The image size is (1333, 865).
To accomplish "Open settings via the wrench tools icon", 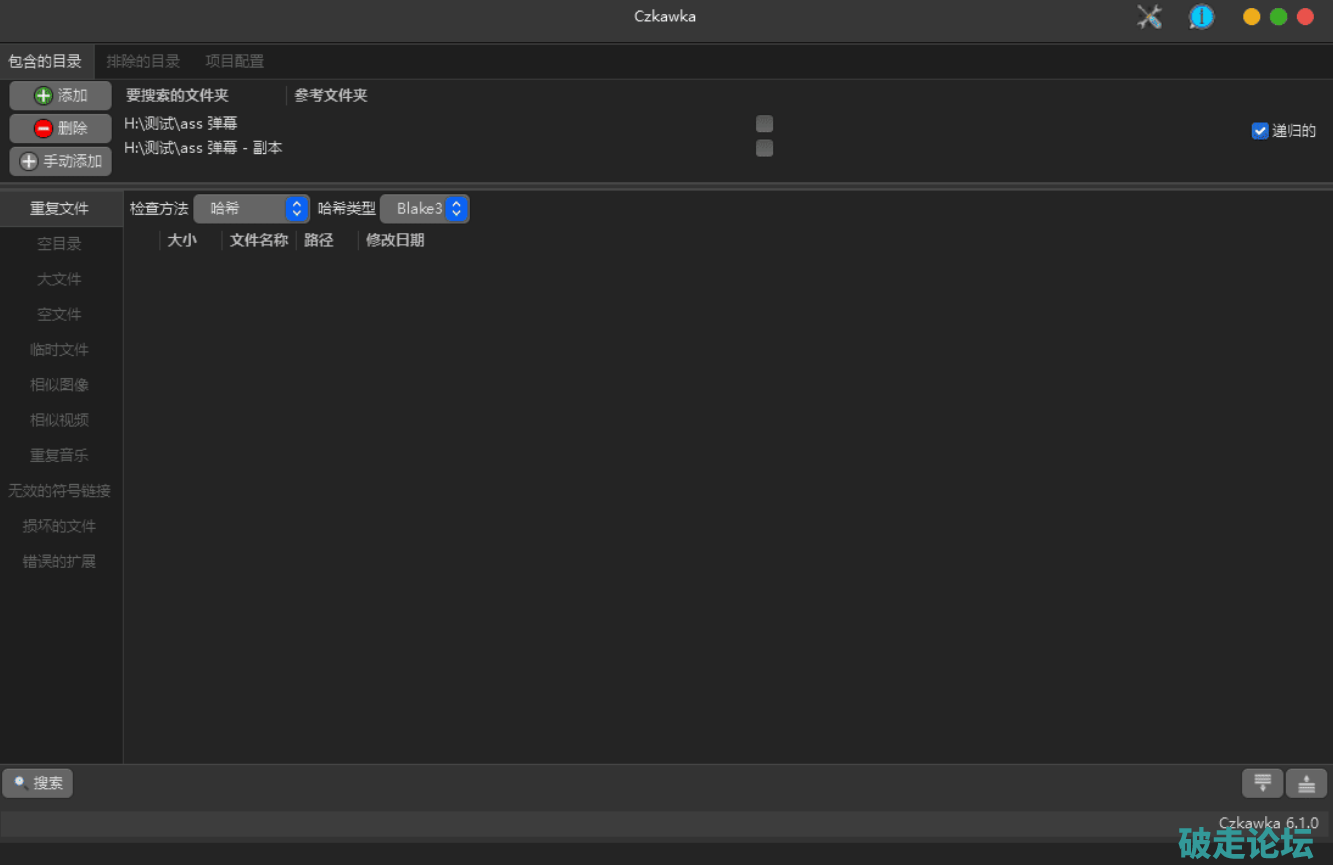I will point(1149,17).
